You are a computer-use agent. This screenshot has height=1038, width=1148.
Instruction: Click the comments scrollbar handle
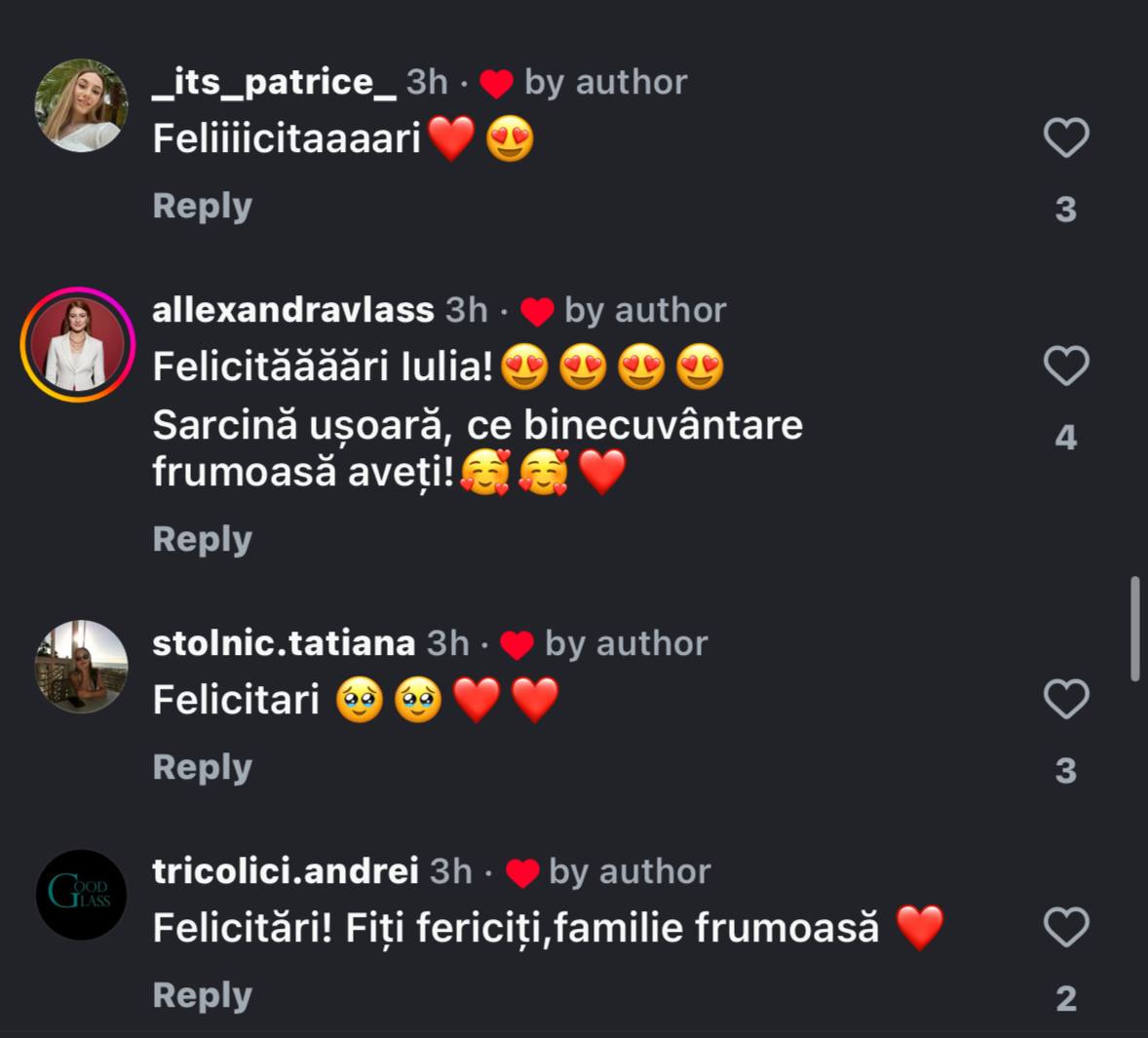1134,629
